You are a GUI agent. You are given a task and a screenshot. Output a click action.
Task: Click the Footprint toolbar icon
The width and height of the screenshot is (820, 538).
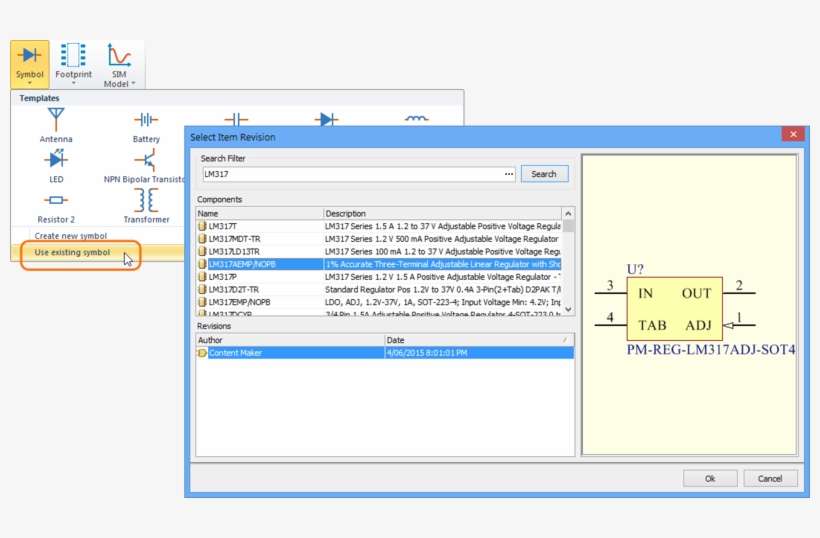(x=73, y=62)
